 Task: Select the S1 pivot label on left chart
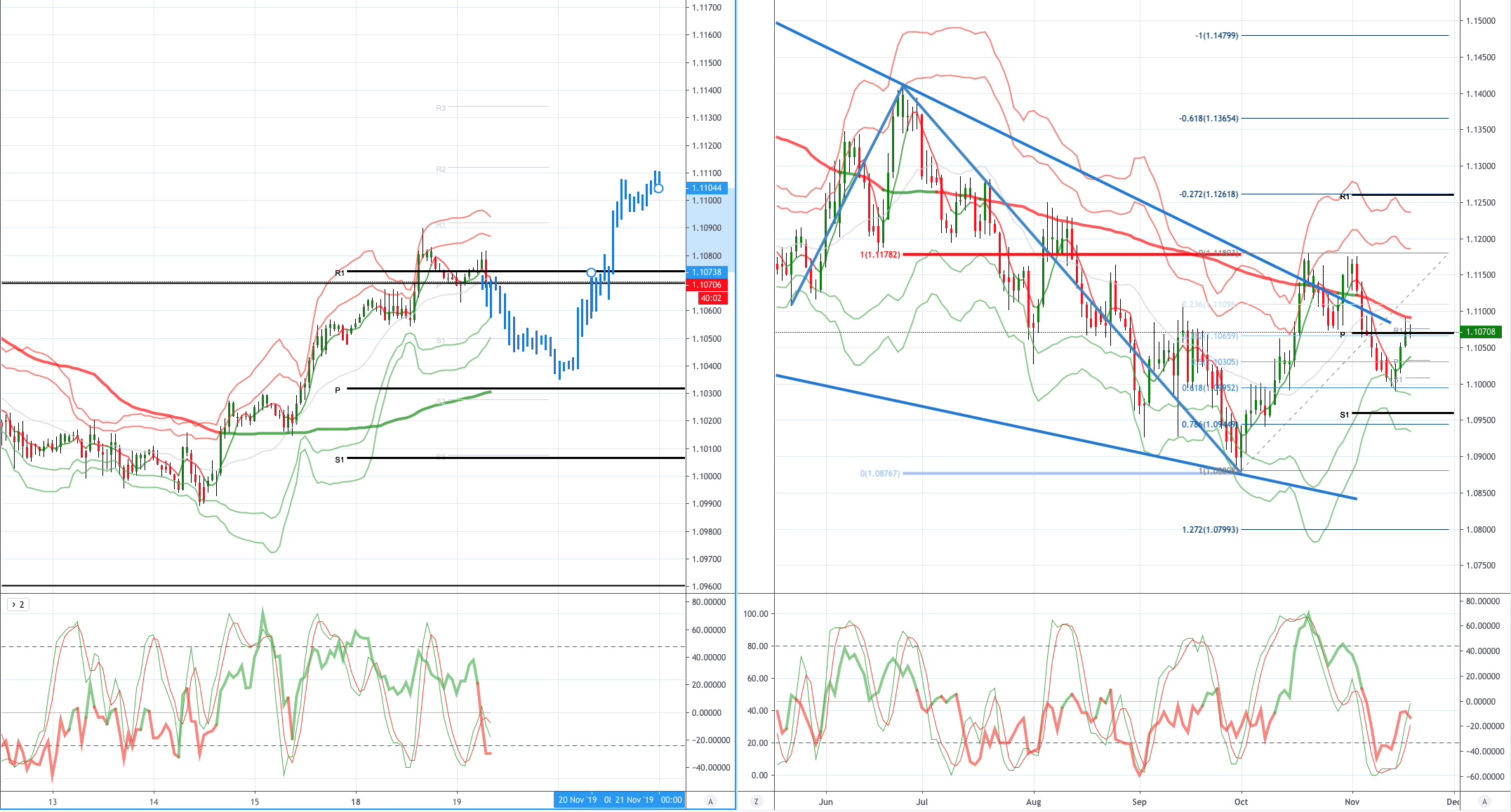pyautogui.click(x=340, y=460)
